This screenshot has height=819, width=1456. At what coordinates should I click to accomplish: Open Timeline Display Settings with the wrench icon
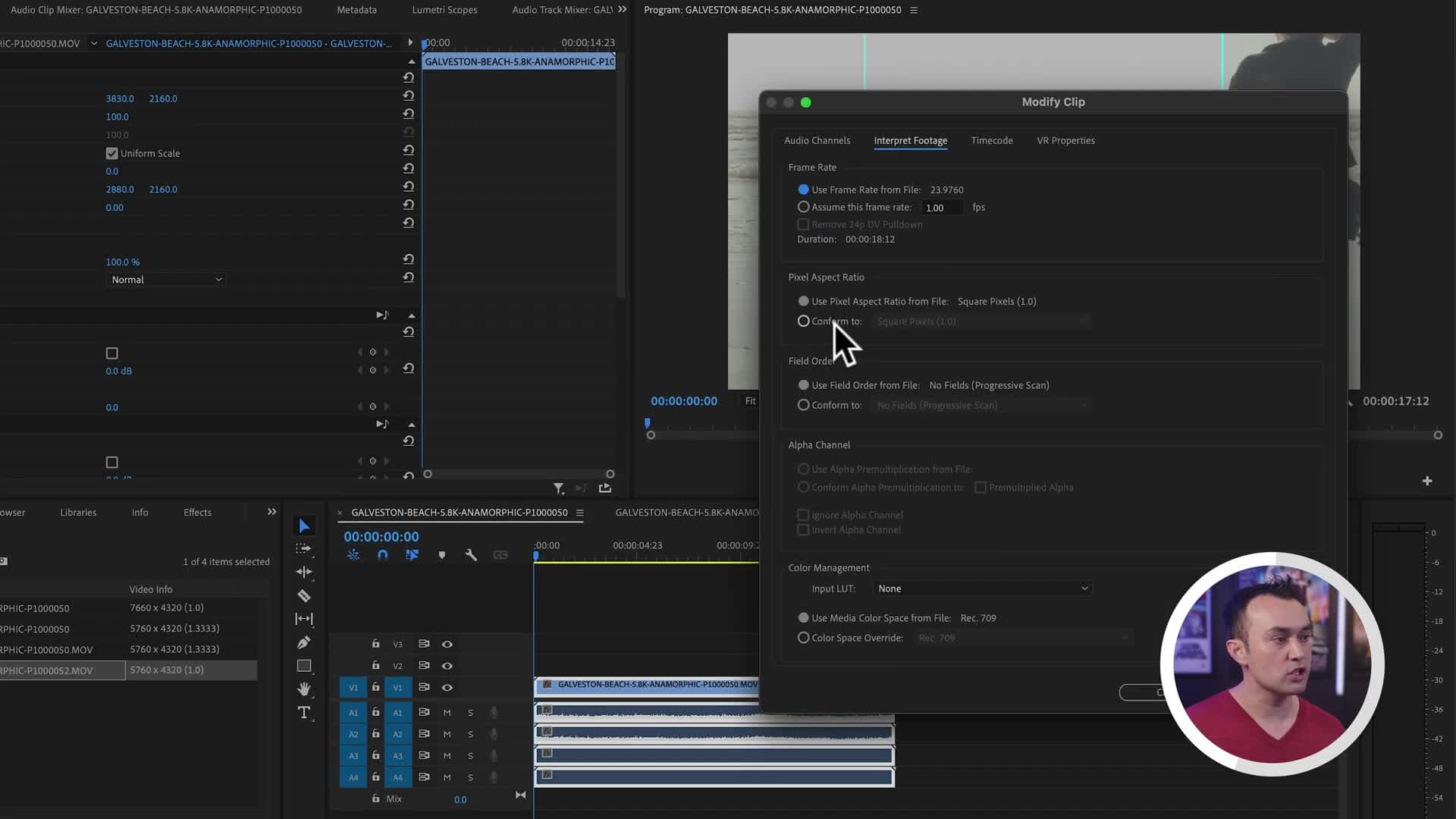471,555
